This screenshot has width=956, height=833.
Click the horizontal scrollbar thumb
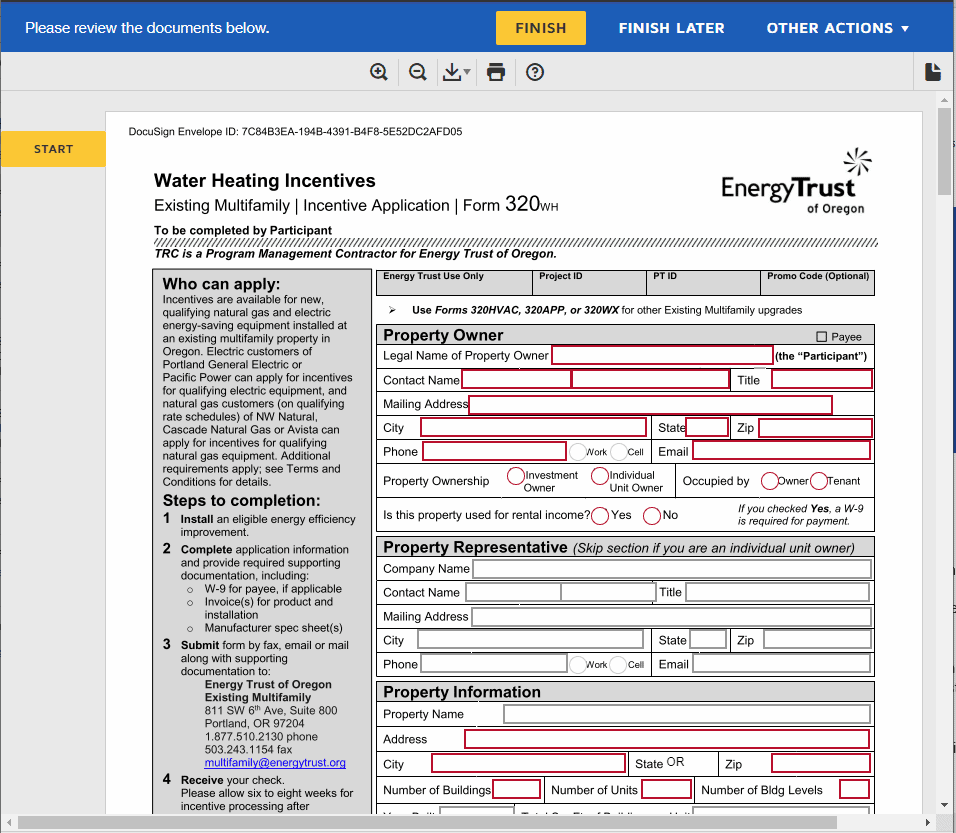click(427, 823)
